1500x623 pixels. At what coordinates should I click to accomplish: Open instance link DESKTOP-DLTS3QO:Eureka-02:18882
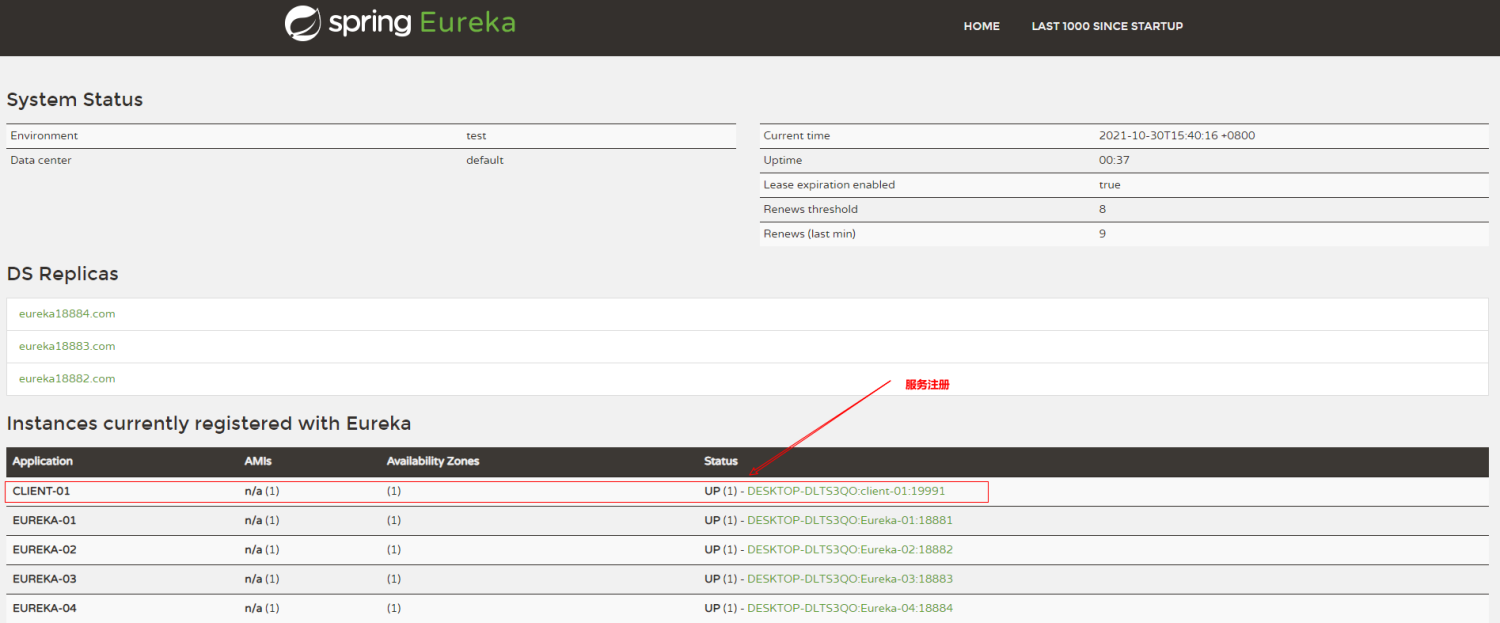(850, 549)
